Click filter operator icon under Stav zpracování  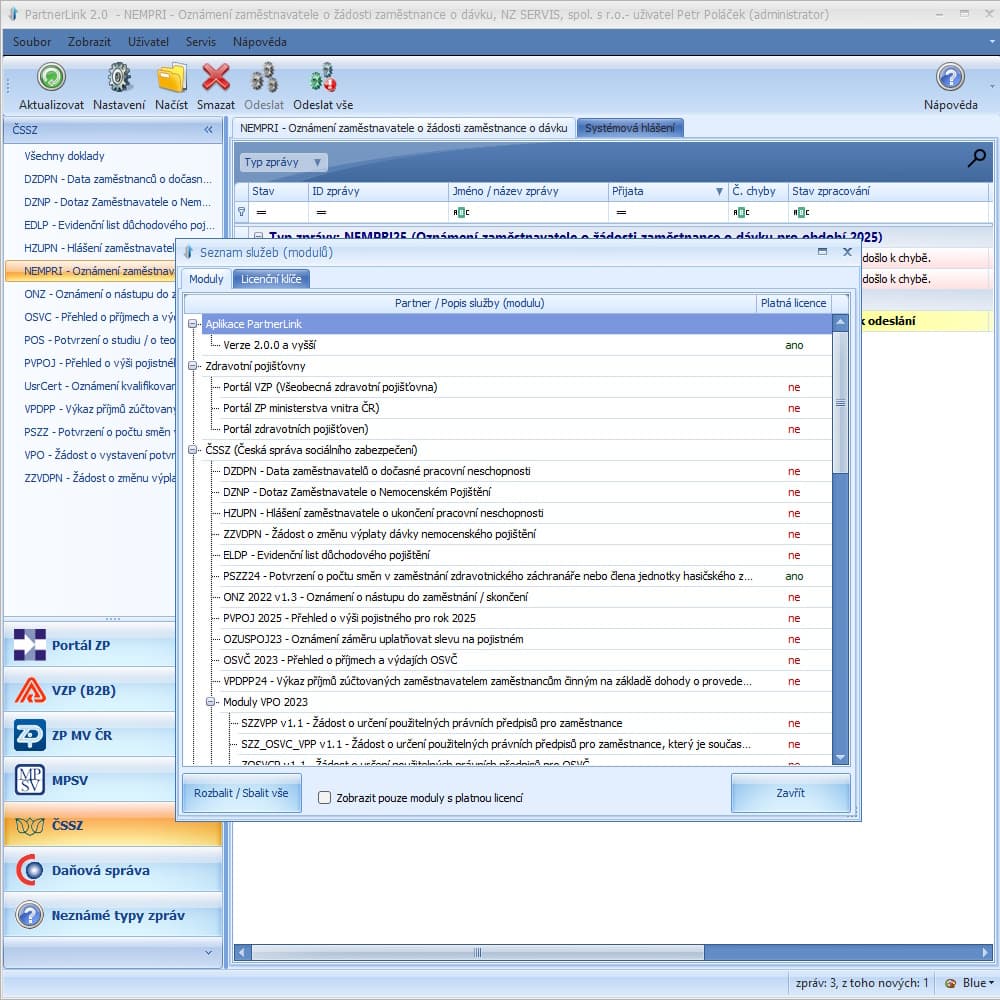coord(801,212)
